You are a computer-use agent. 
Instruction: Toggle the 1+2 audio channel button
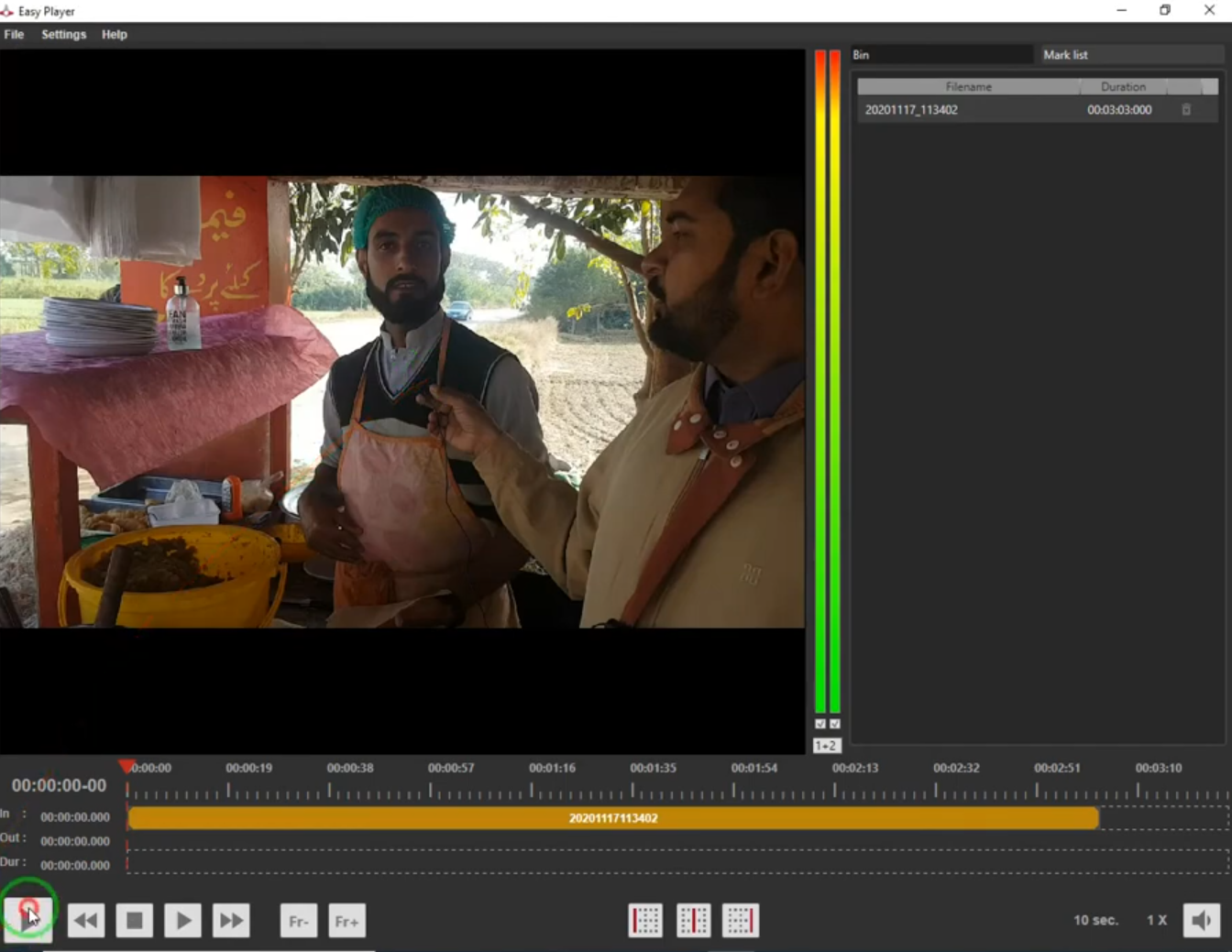[826, 746]
